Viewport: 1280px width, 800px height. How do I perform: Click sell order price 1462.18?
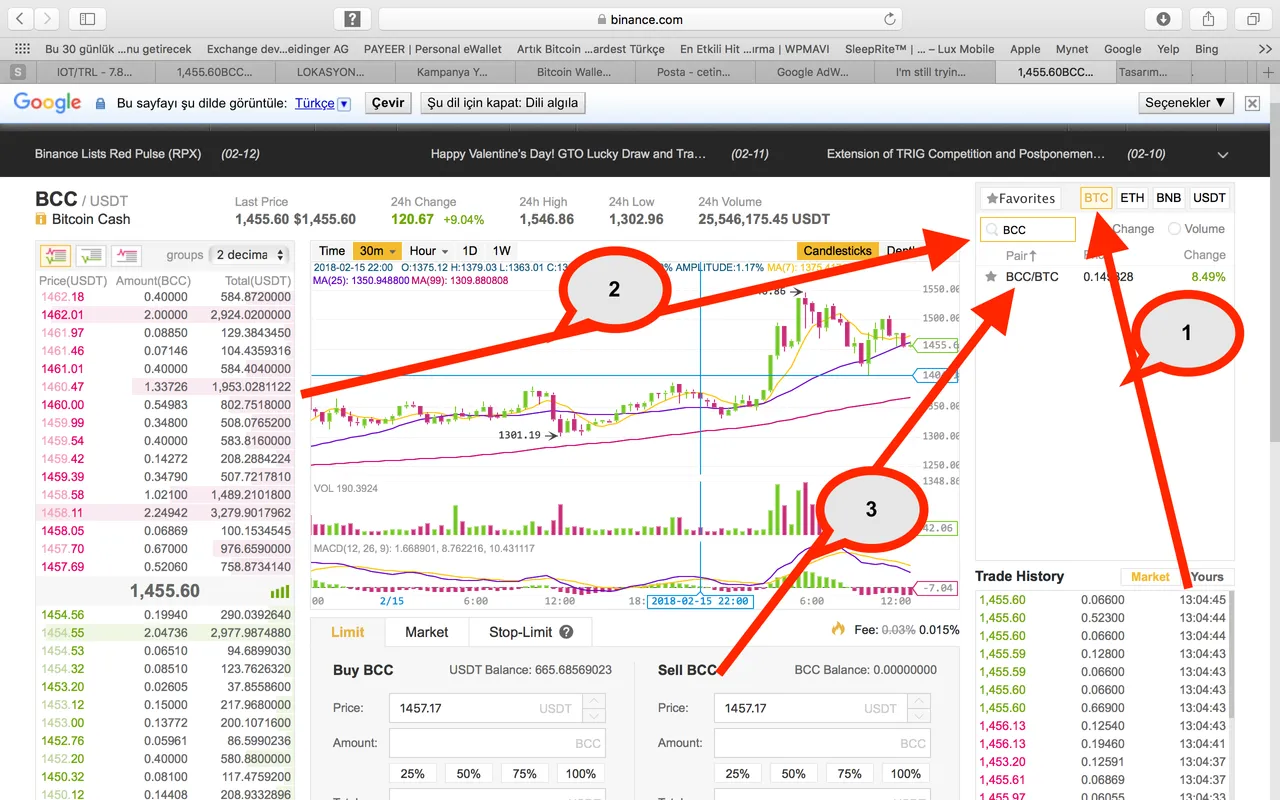62,297
